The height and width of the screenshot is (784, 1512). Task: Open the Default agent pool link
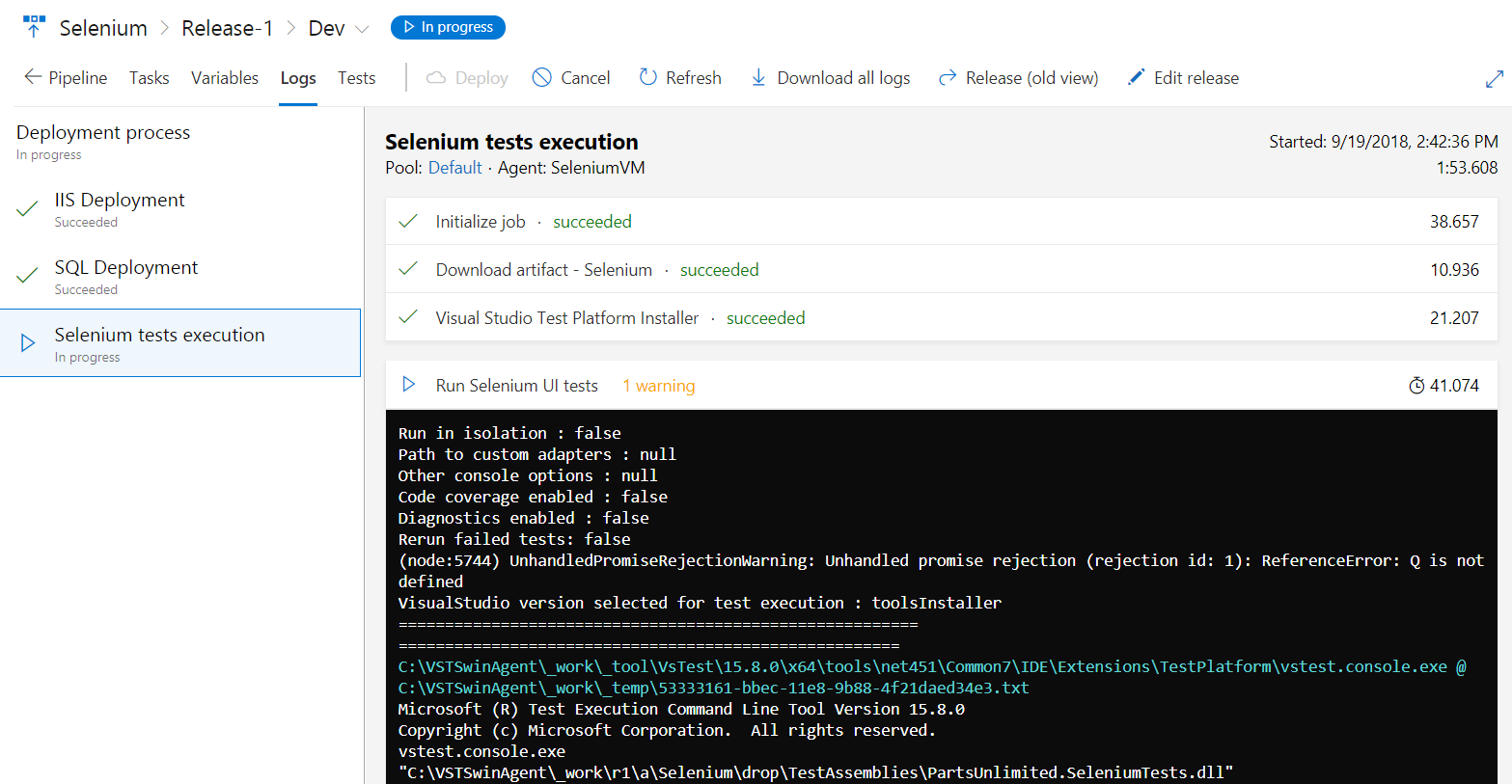pyautogui.click(x=454, y=168)
